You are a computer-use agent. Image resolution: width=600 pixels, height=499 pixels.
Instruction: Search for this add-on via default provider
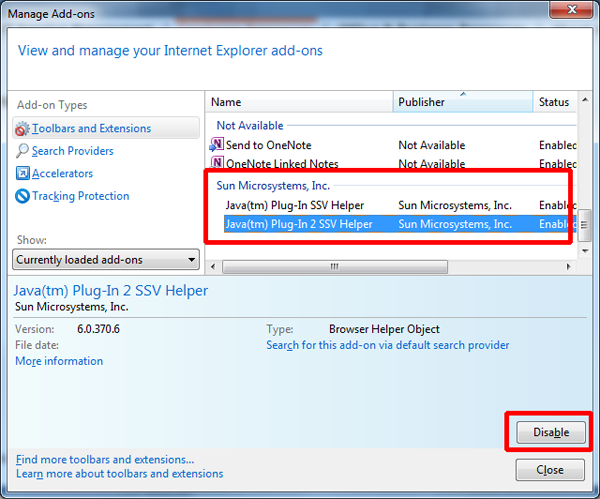(x=388, y=345)
